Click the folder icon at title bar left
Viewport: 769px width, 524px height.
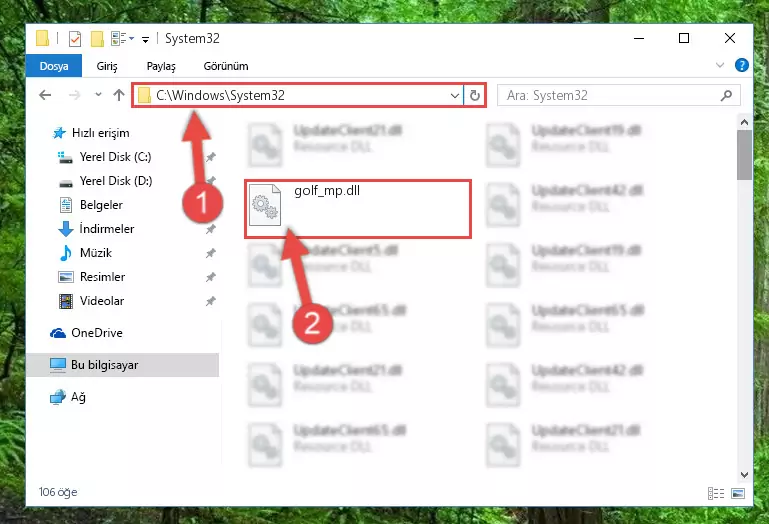pyautogui.click(x=43, y=38)
